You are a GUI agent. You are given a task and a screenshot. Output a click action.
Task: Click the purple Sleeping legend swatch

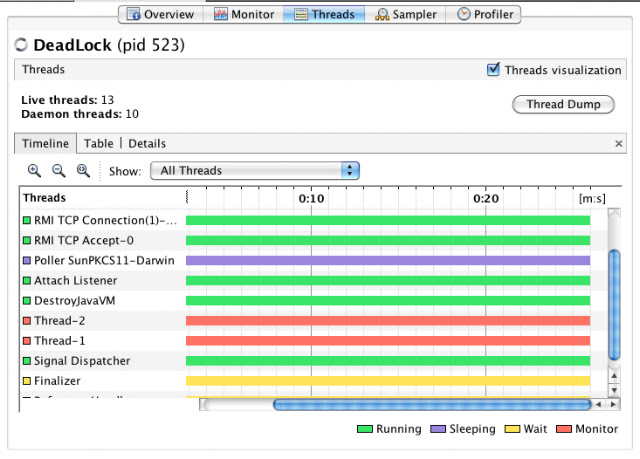click(x=438, y=429)
